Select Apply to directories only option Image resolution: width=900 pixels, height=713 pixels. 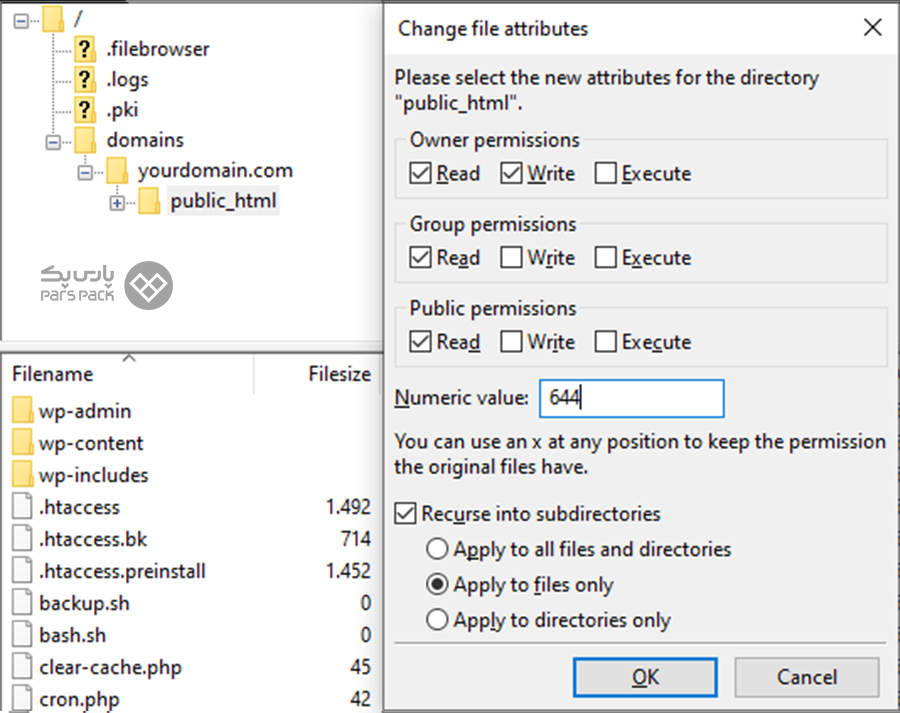[x=437, y=621]
